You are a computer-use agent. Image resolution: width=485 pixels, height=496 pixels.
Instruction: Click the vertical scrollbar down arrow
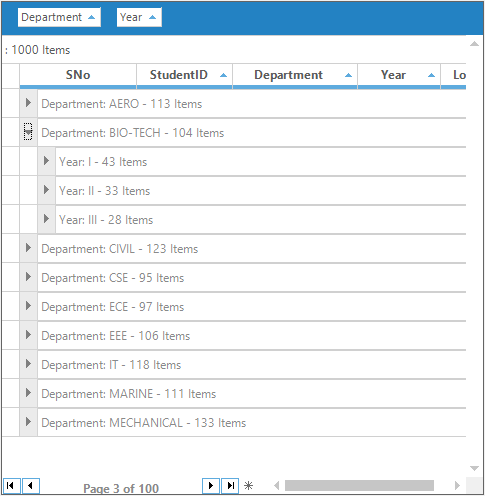coord(474,468)
